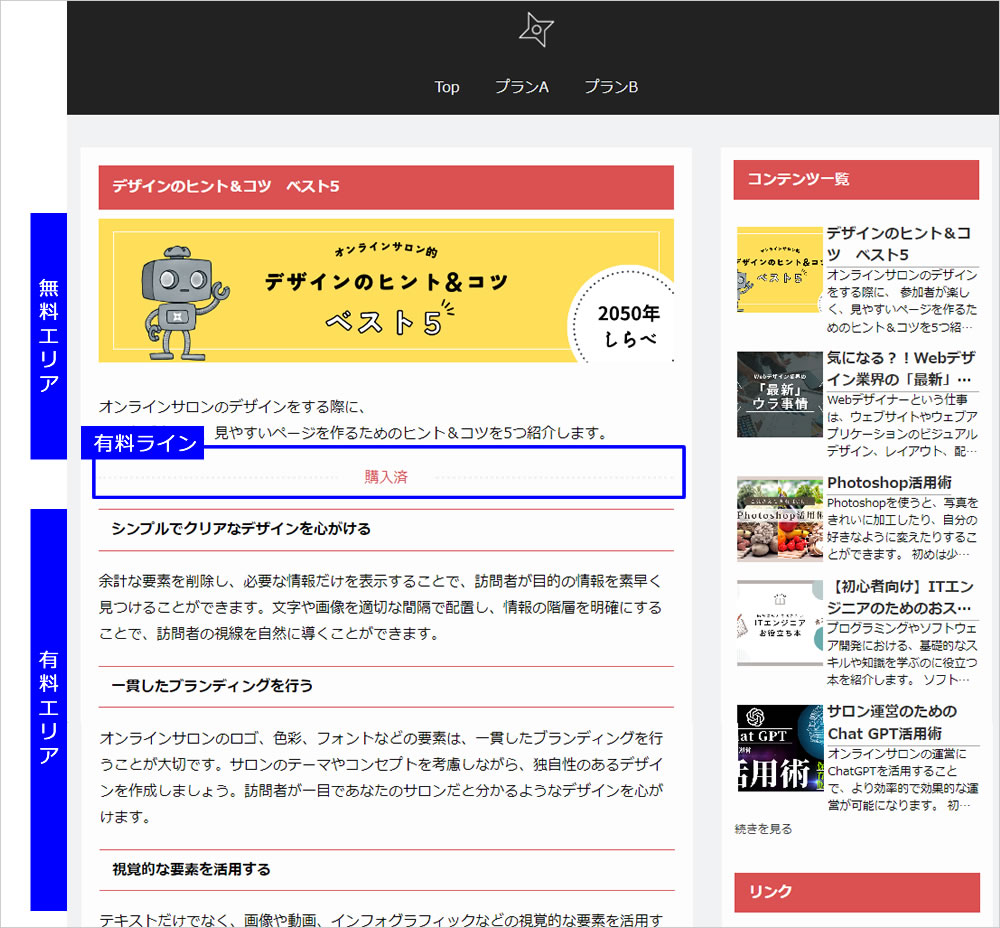
Task: Click the shuriken site logo icon
Action: 536,31
